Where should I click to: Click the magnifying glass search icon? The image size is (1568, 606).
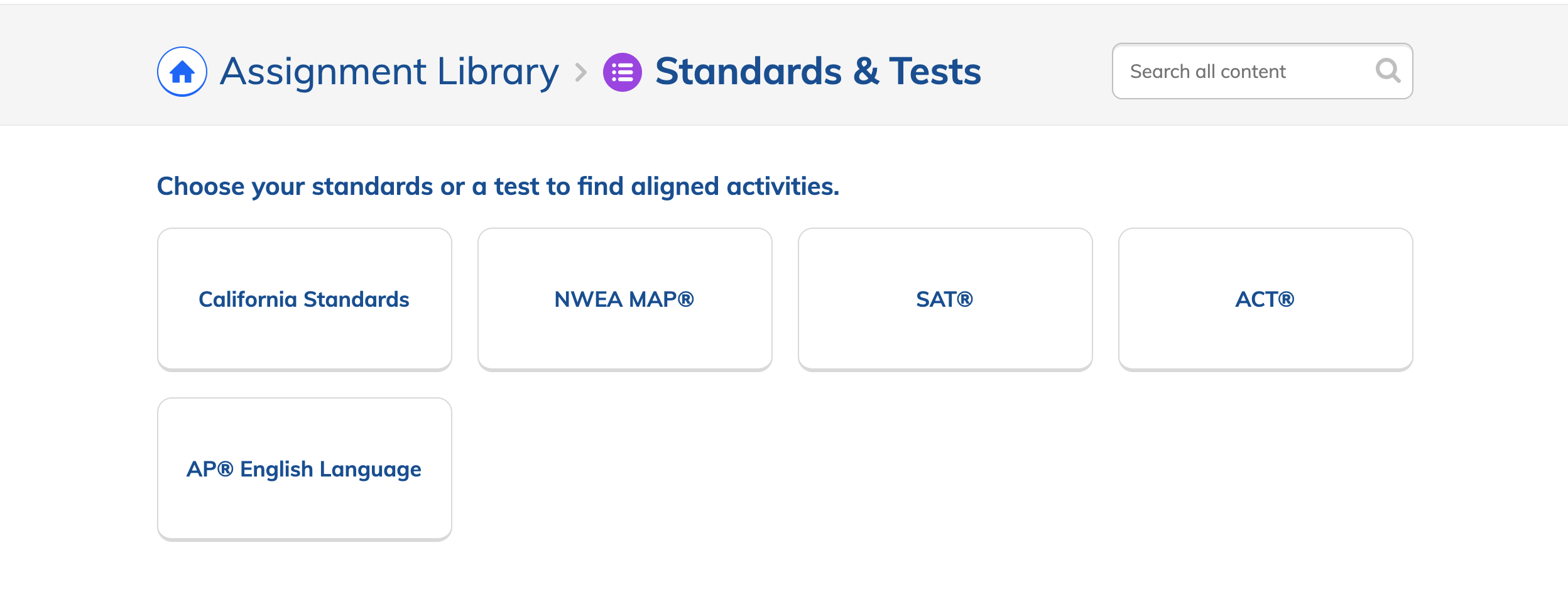point(1388,71)
